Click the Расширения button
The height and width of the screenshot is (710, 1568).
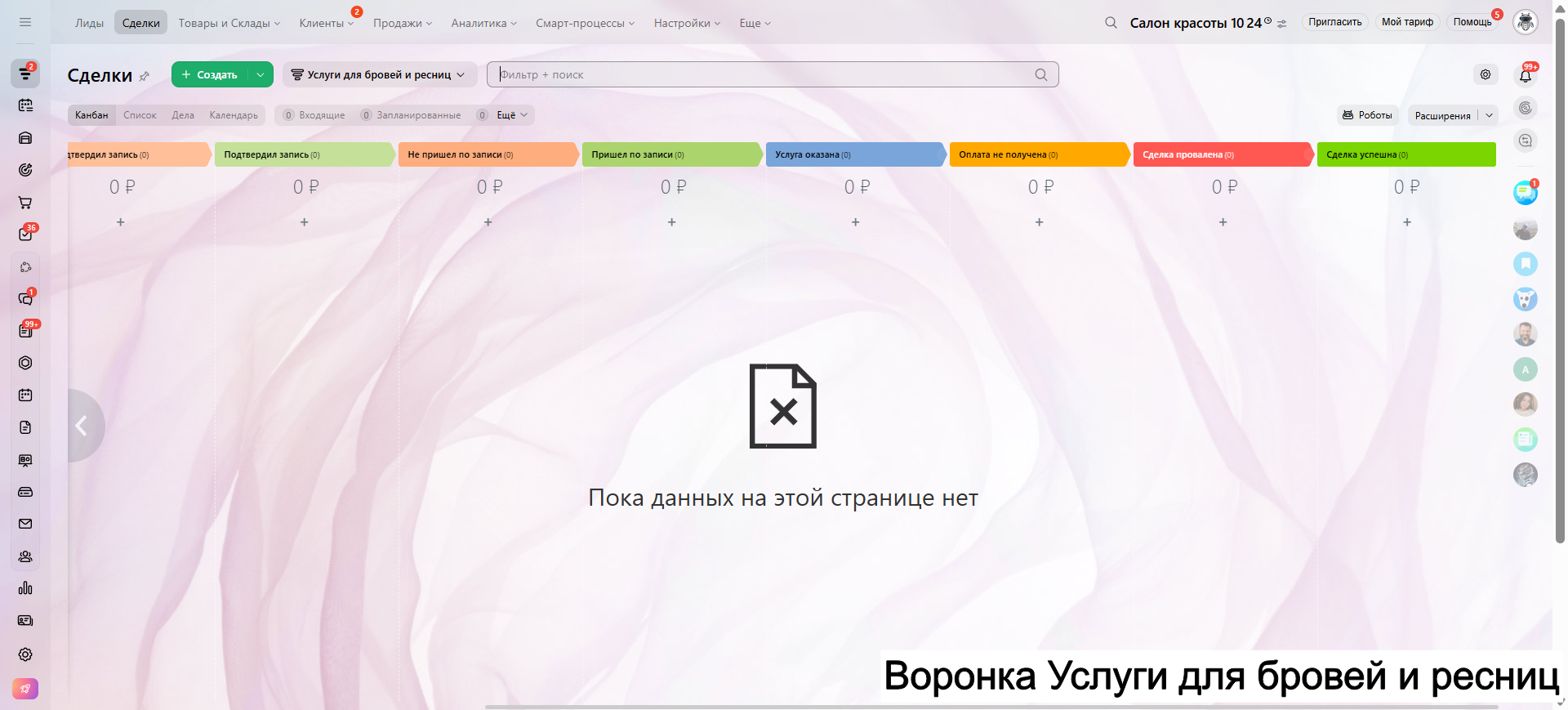(x=1443, y=115)
